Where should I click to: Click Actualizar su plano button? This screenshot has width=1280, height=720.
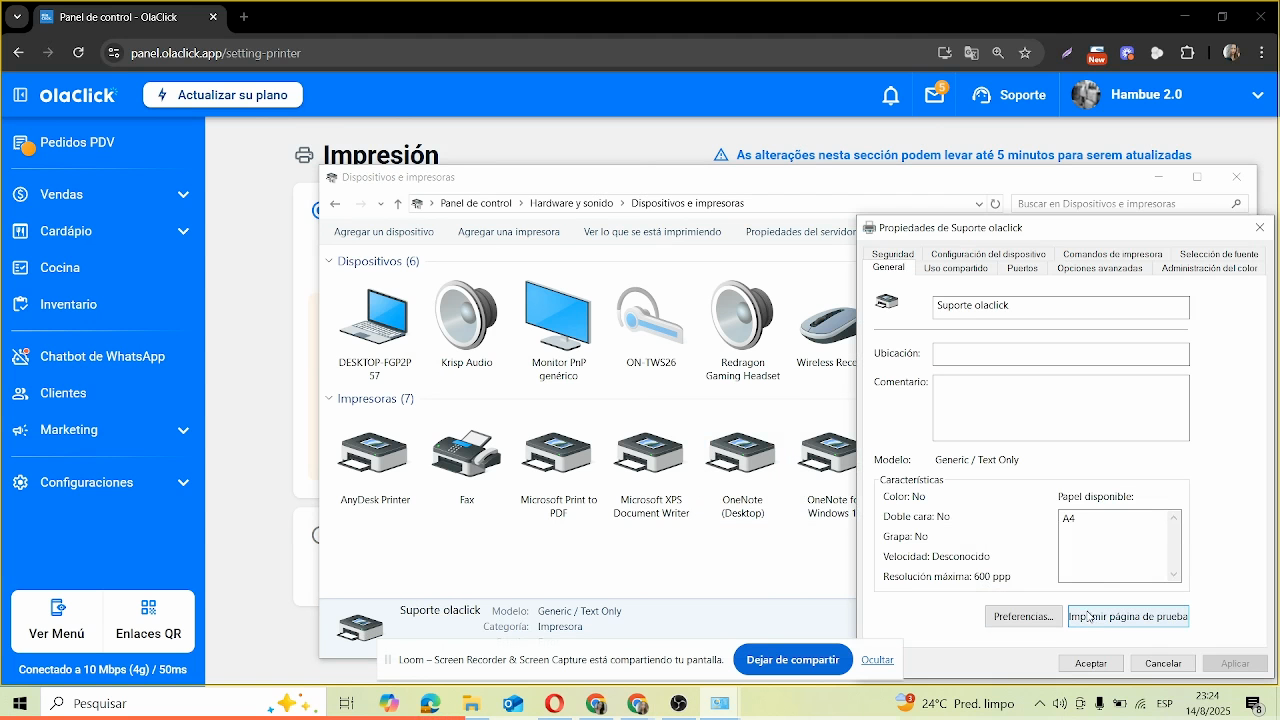coord(223,95)
